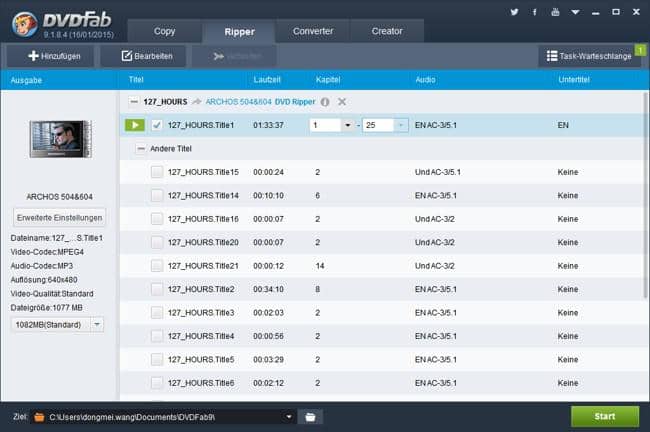Screen dimensions: 650x432
Task: Click the Ausgabe column header
Action: coord(26,80)
